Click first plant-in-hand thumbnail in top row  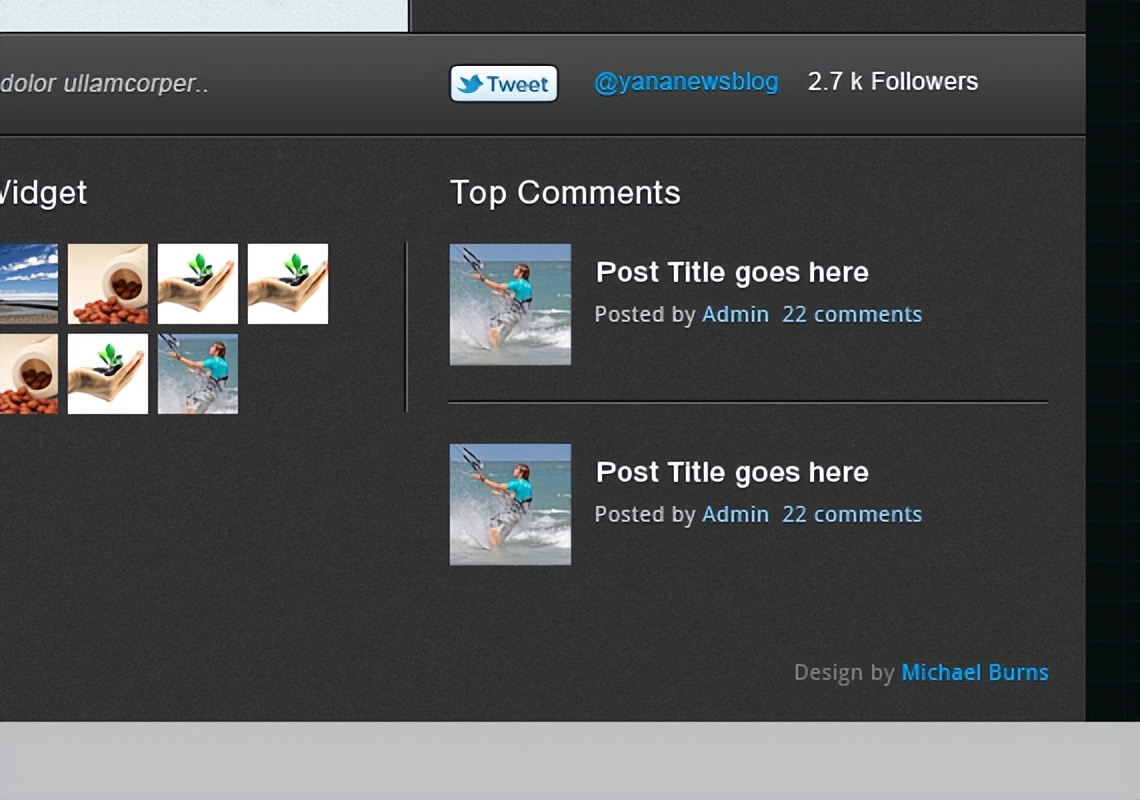point(198,284)
